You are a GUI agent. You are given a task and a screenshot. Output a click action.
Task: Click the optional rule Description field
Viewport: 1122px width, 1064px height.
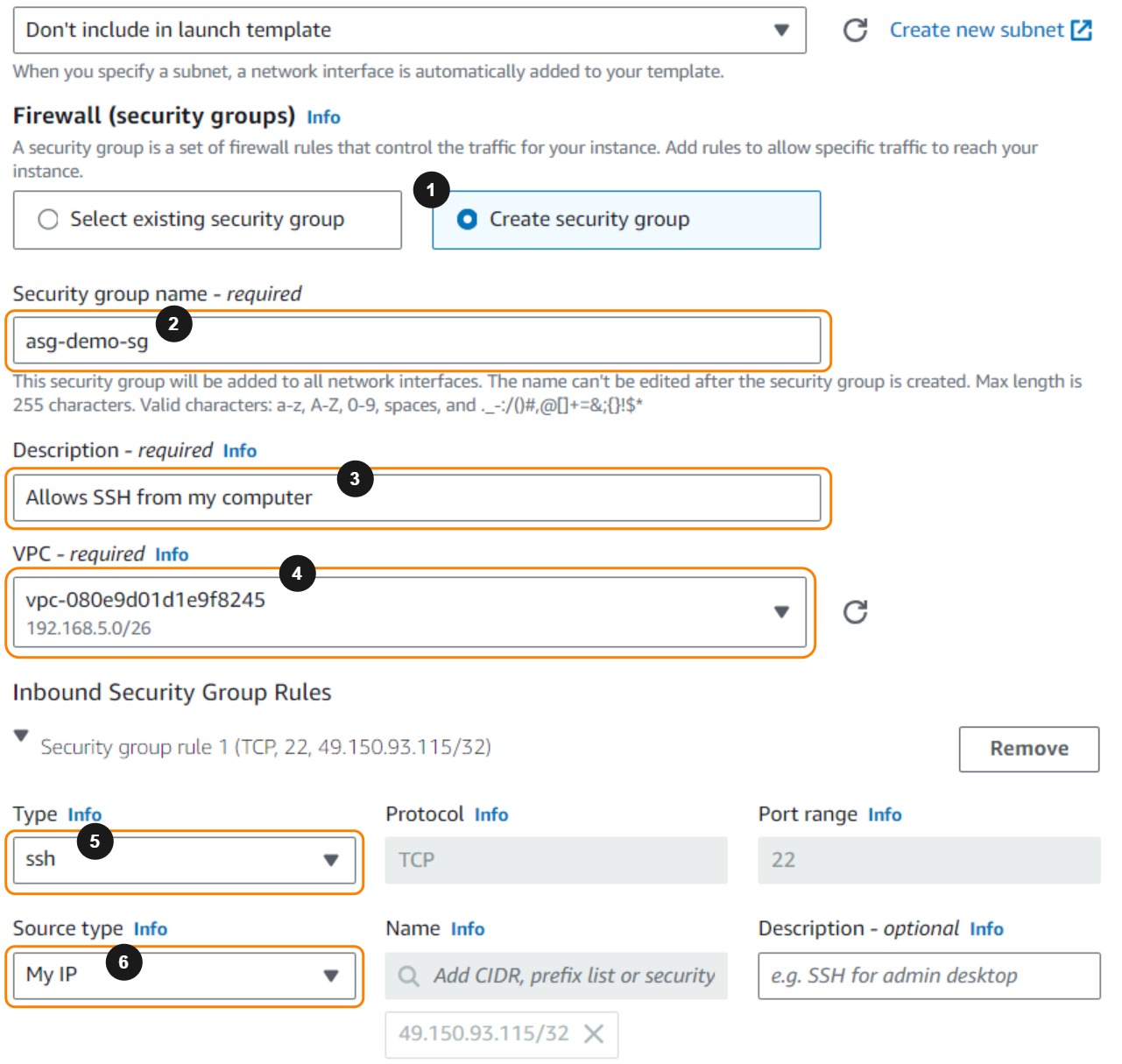click(928, 976)
